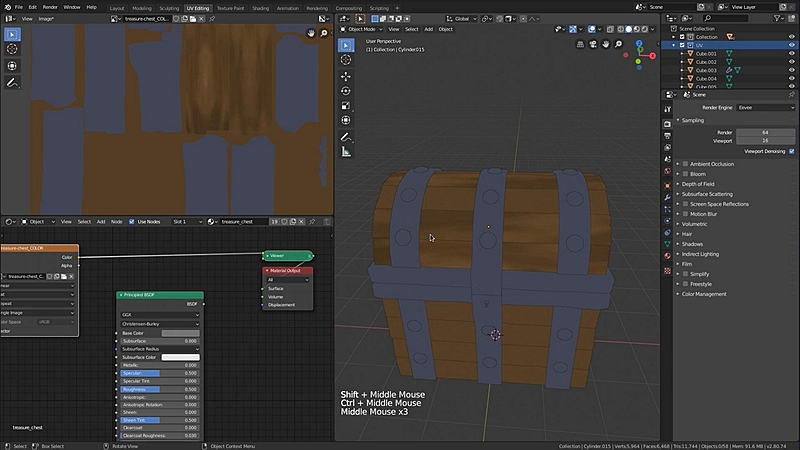Select the Rotate tool in 3D viewport toolbar
The width and height of the screenshot is (800, 450).
point(346,91)
